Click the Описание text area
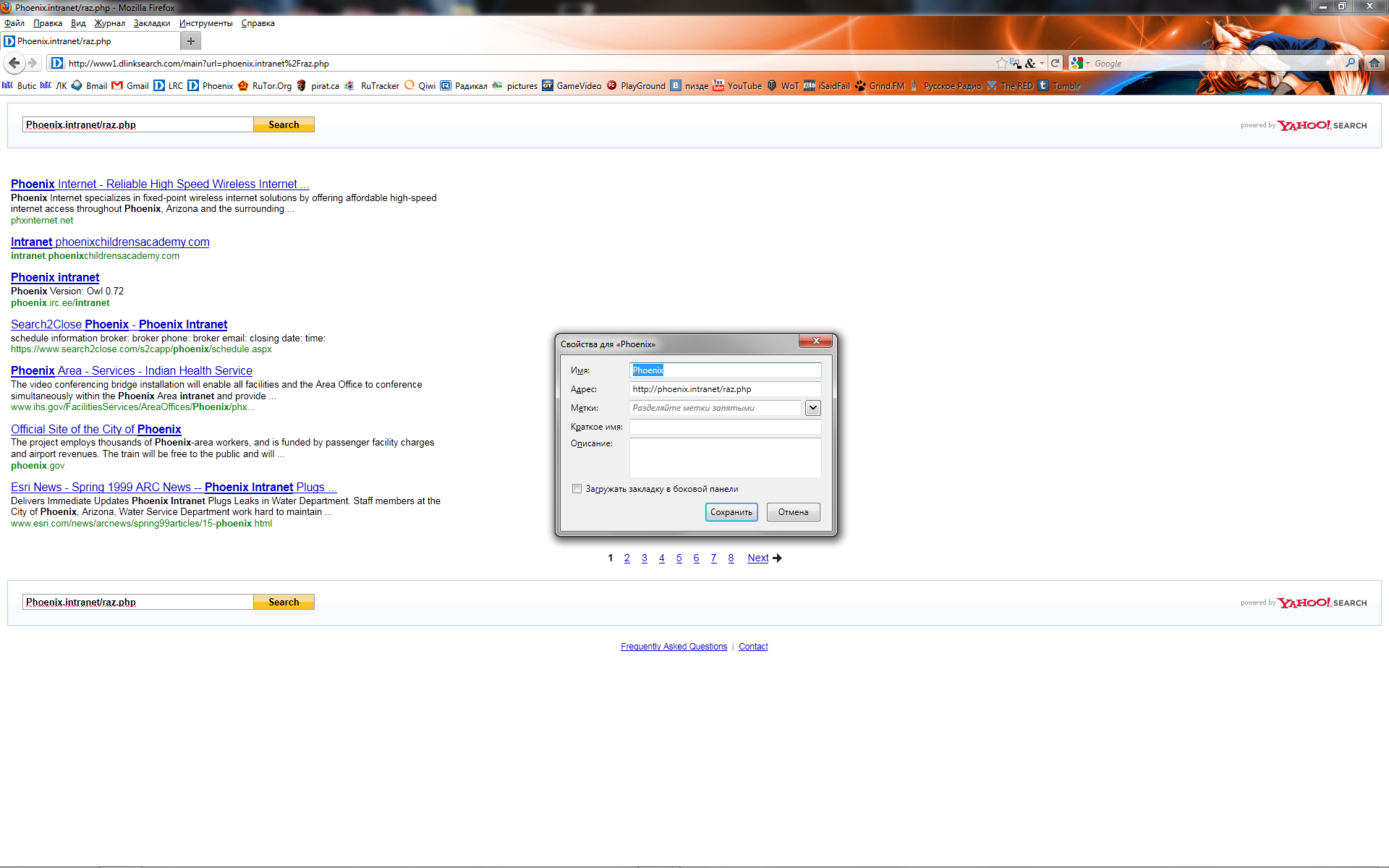The image size is (1389, 868). coord(725,458)
